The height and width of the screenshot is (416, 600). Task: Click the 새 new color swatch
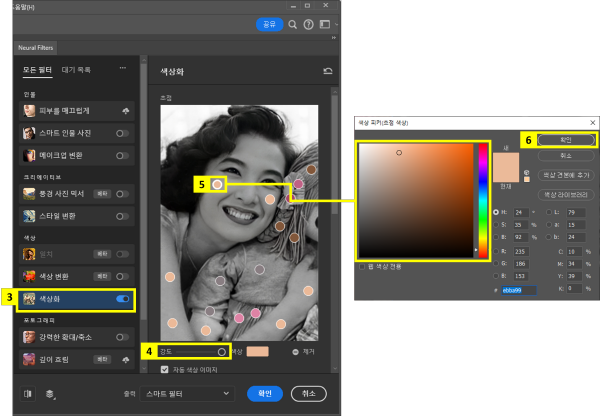505,160
